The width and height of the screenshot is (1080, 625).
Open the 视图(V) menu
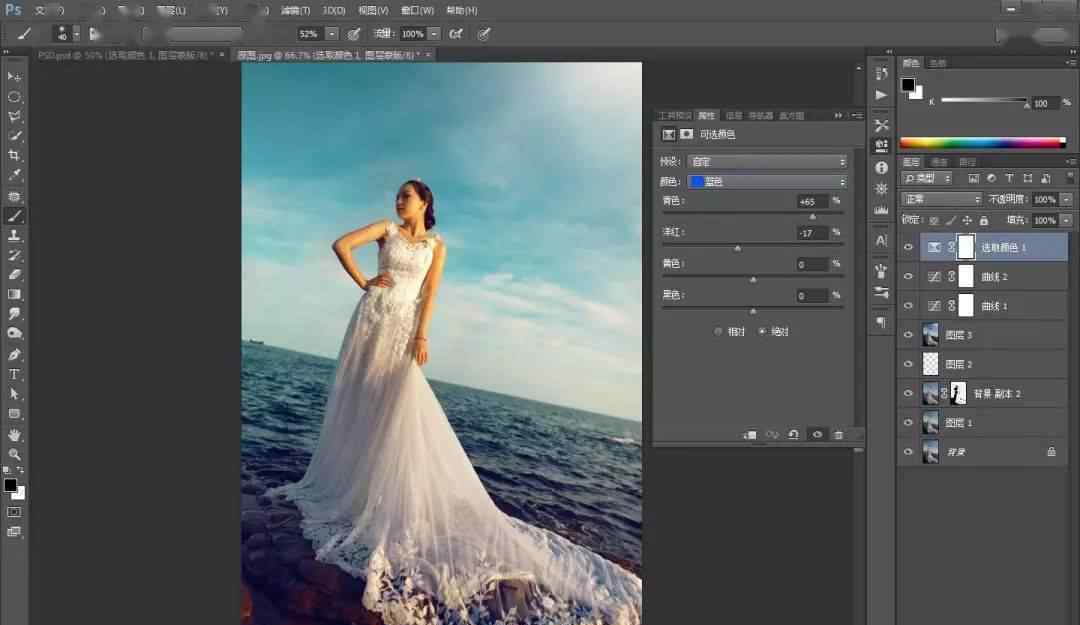(x=374, y=10)
